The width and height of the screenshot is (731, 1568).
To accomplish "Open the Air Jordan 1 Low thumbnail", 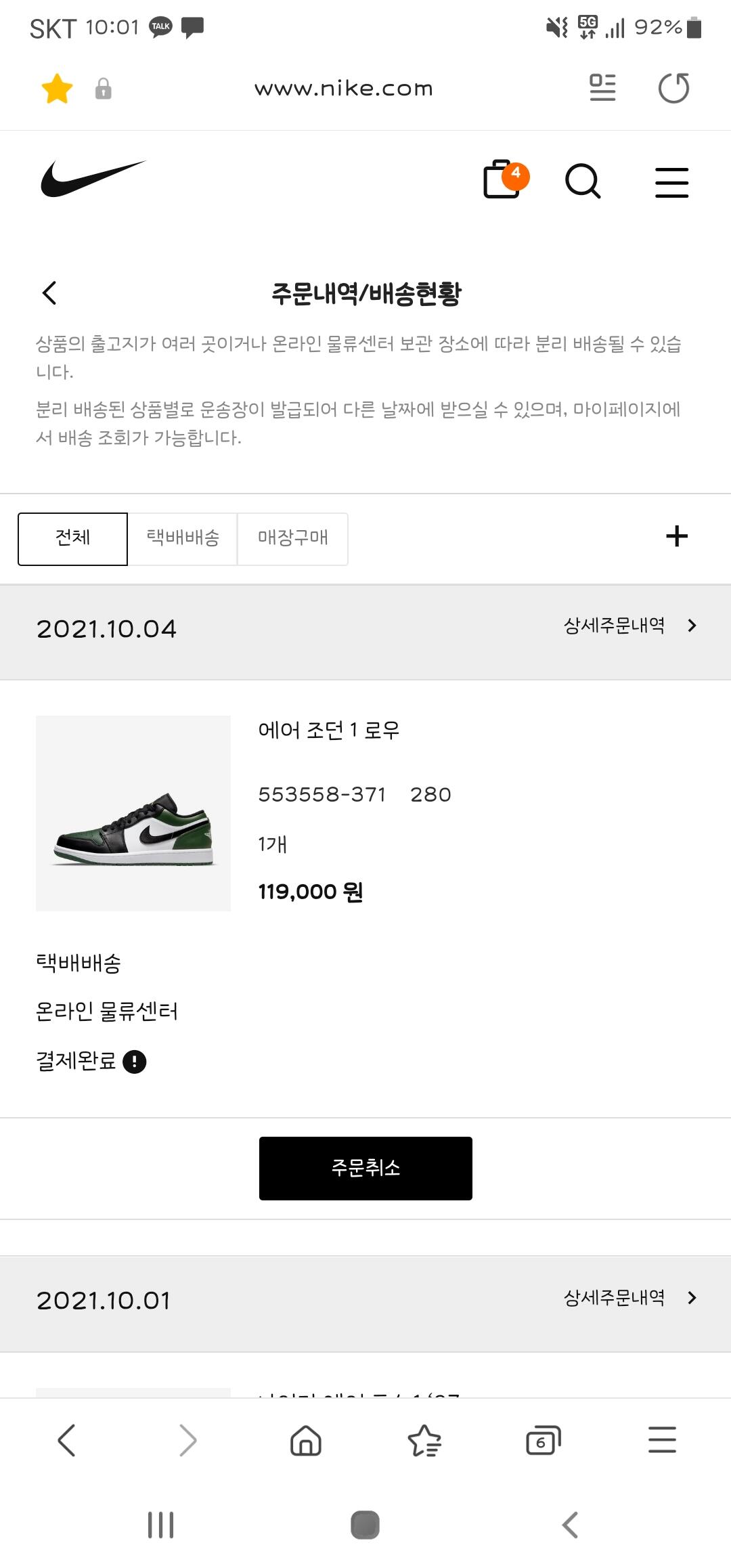I will click(133, 813).
